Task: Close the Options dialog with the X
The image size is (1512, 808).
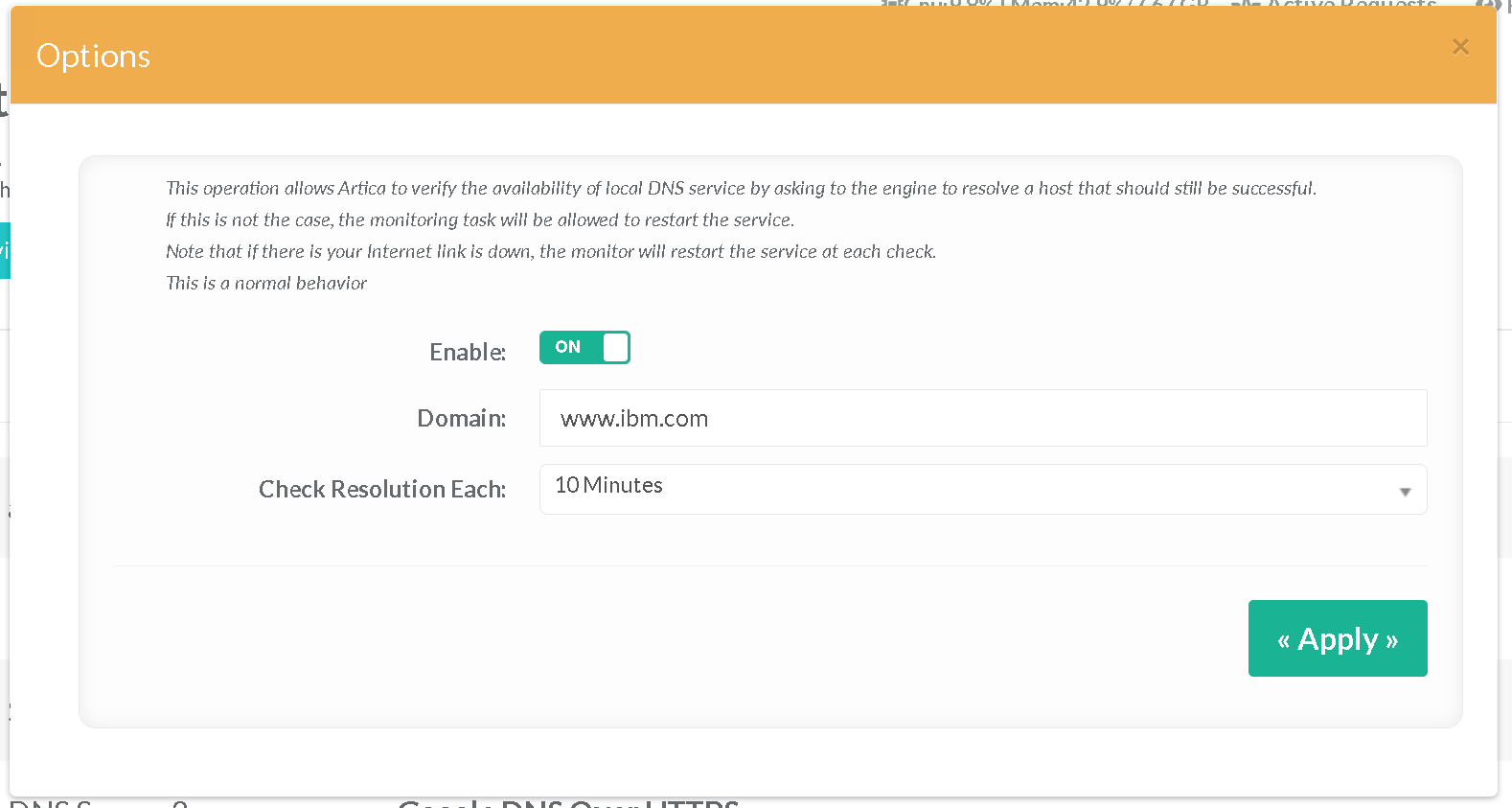Action: tap(1459, 47)
